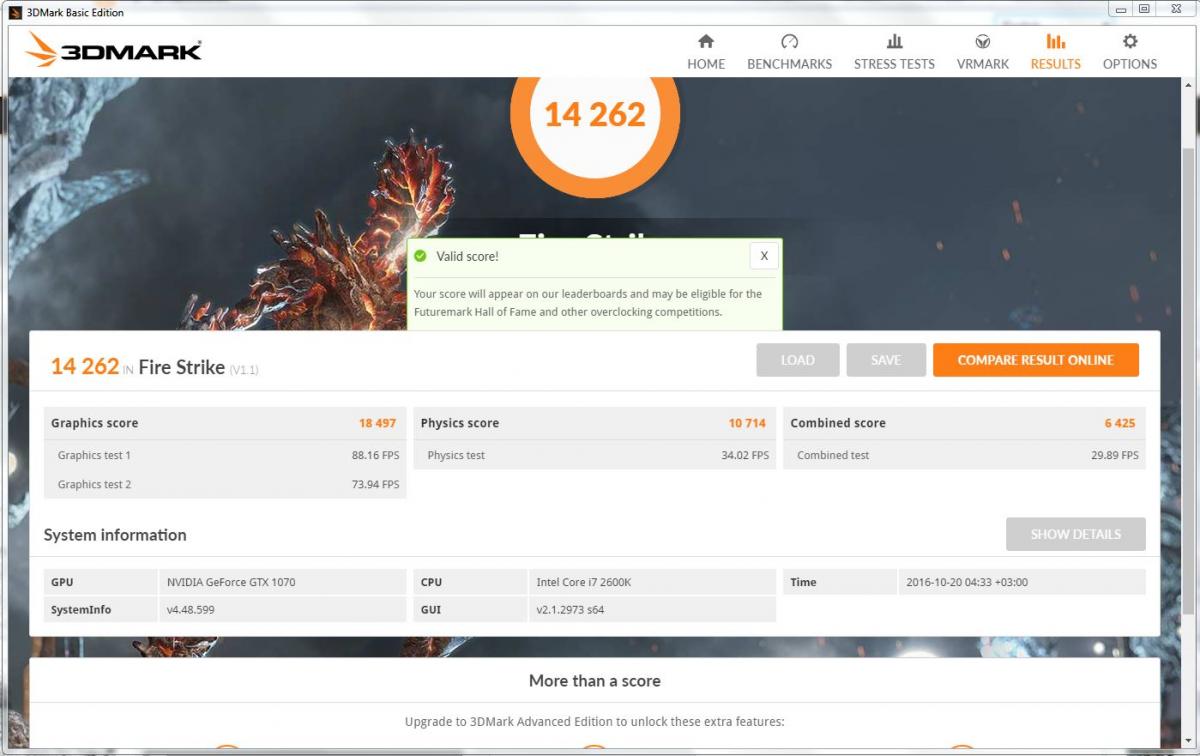Click the Save button
This screenshot has height=756, width=1200.
[x=885, y=360]
